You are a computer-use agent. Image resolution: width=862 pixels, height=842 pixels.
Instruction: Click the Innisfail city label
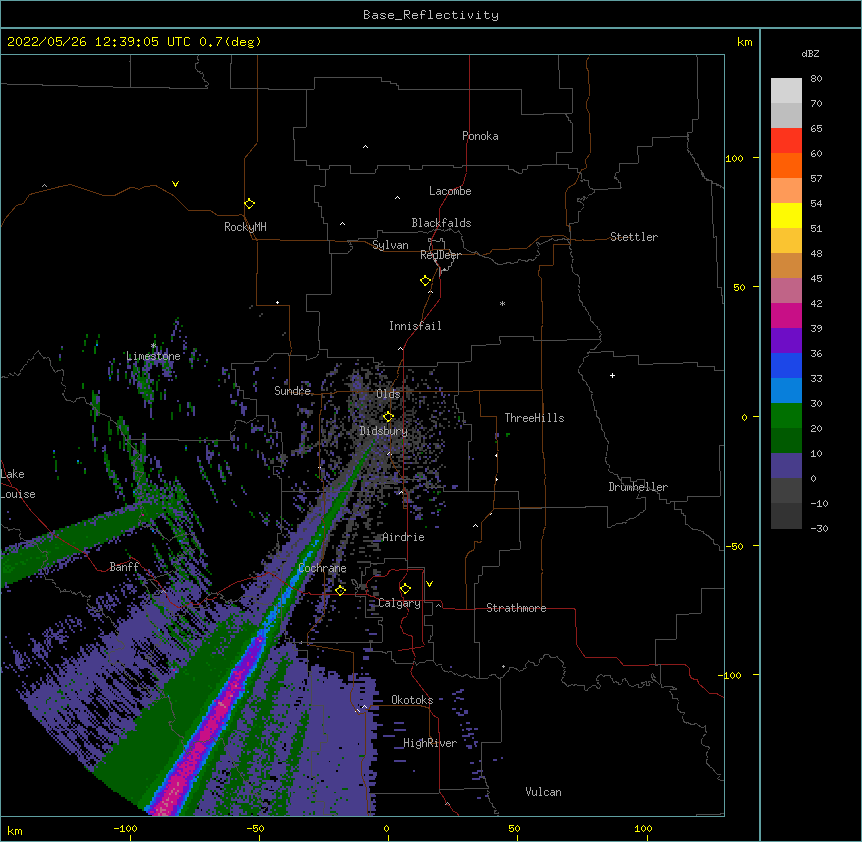[415, 326]
